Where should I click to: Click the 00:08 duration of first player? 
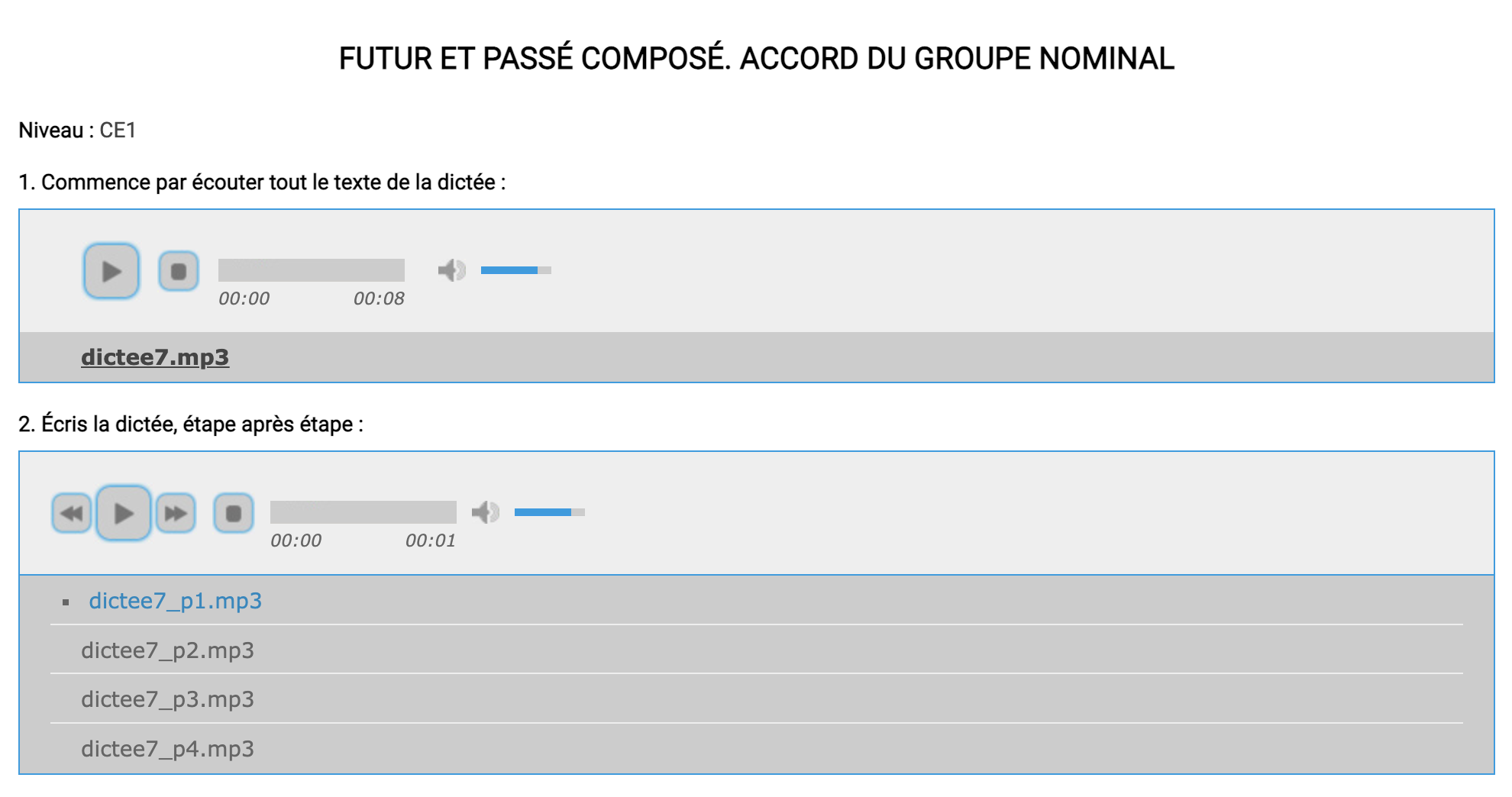pyautogui.click(x=379, y=298)
